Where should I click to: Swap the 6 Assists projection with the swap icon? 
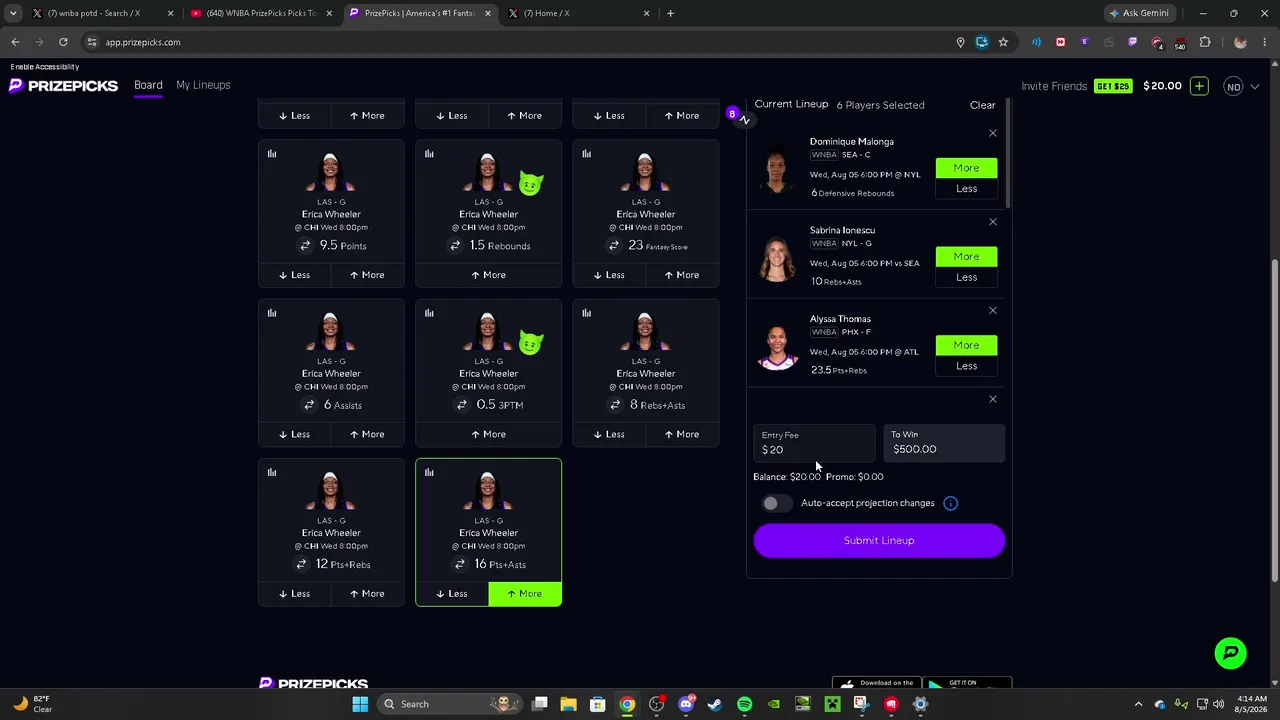pos(309,405)
